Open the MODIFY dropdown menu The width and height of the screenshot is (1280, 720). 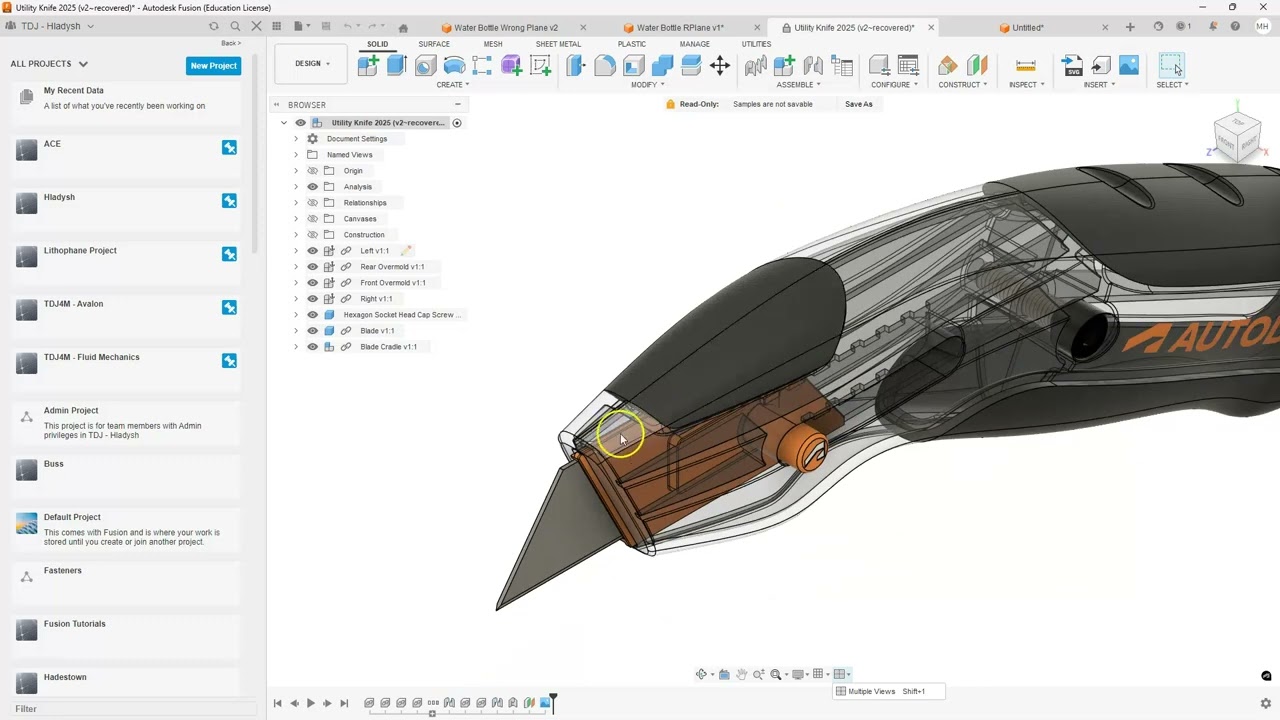648,85
